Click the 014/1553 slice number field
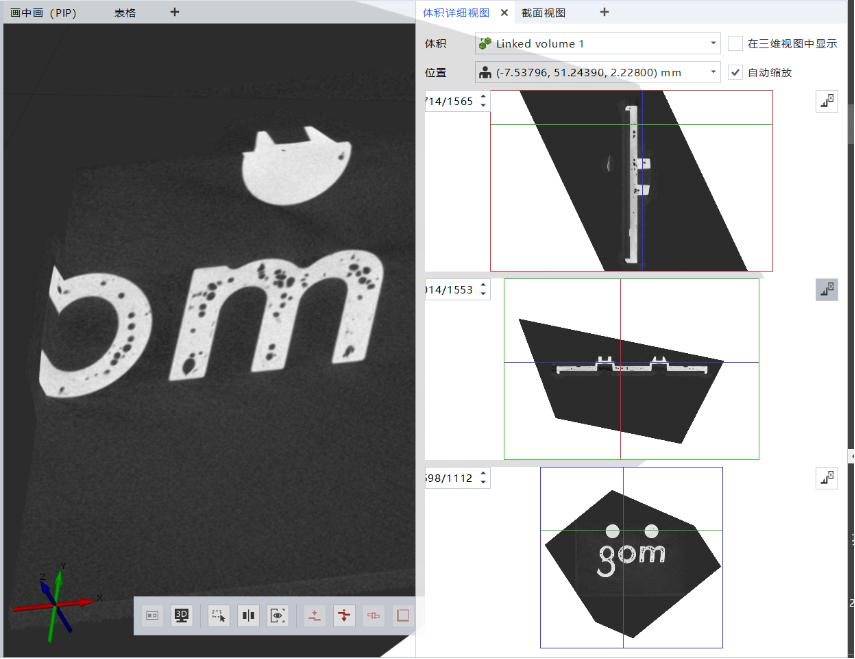Viewport: 855px width, 659px height. (x=450, y=290)
